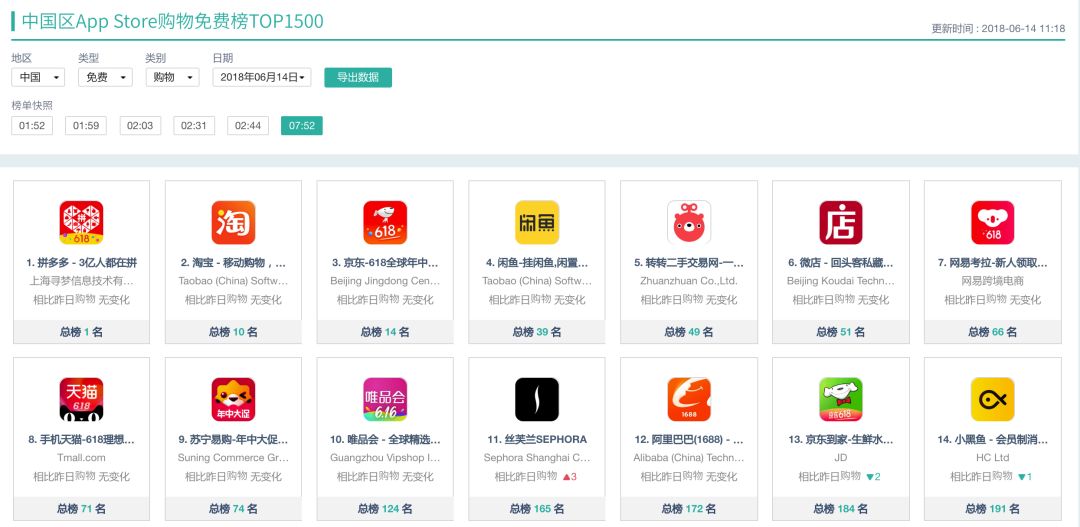Select the 02:31 snapshot
Viewport: 1080px width, 527px height.
(194, 125)
